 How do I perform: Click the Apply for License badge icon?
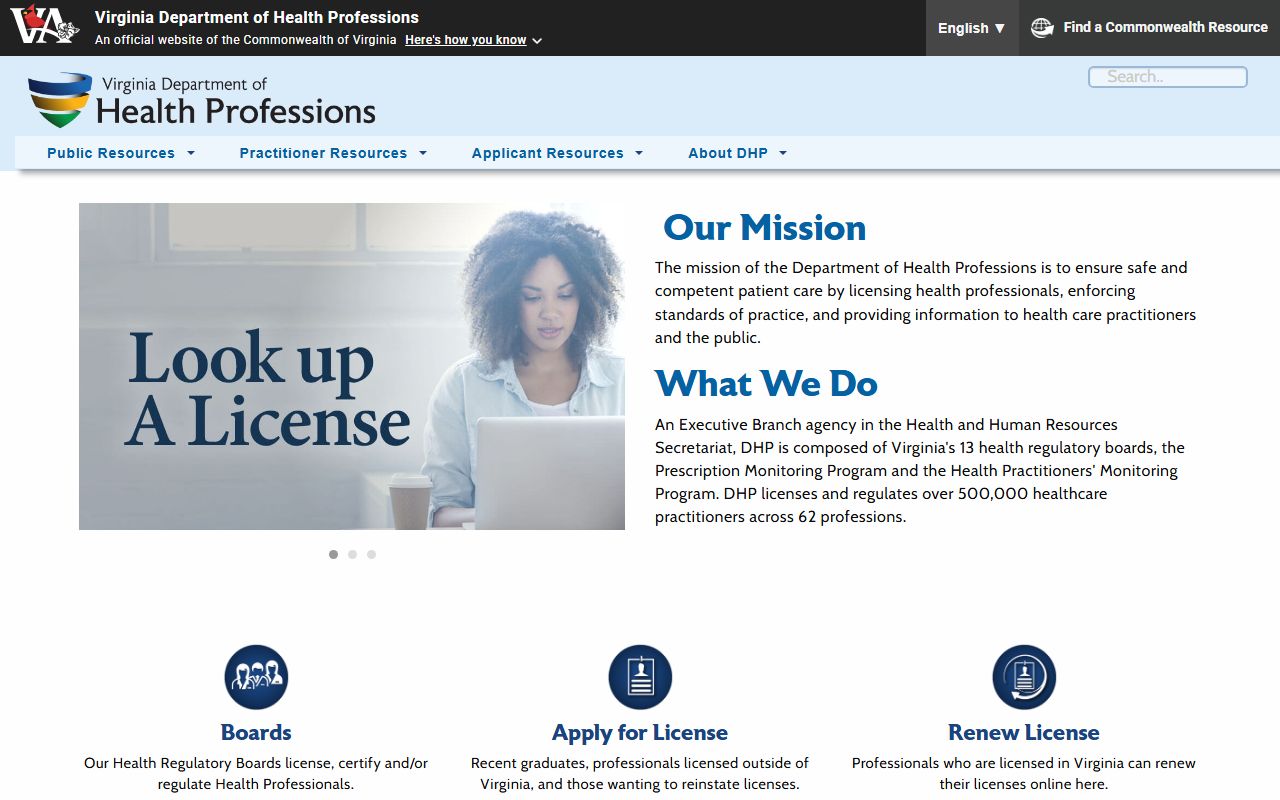pyautogui.click(x=640, y=677)
